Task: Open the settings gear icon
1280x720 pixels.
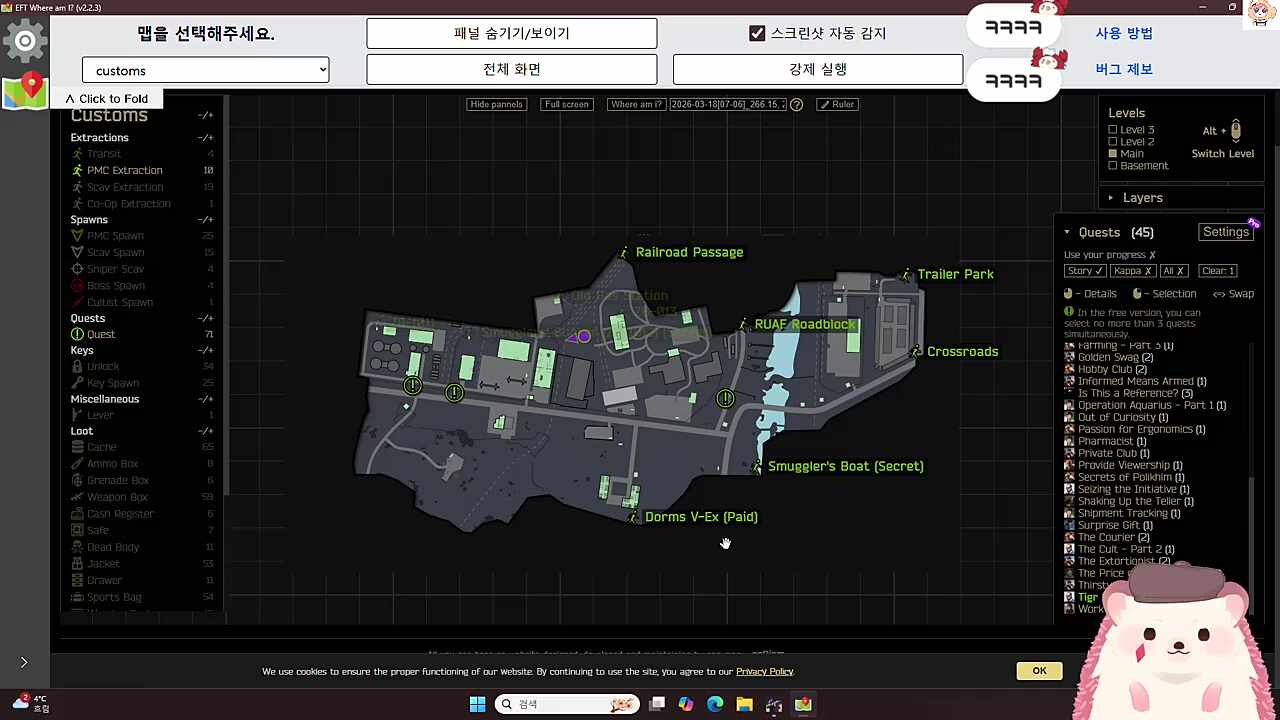Action: pyautogui.click(x=25, y=41)
